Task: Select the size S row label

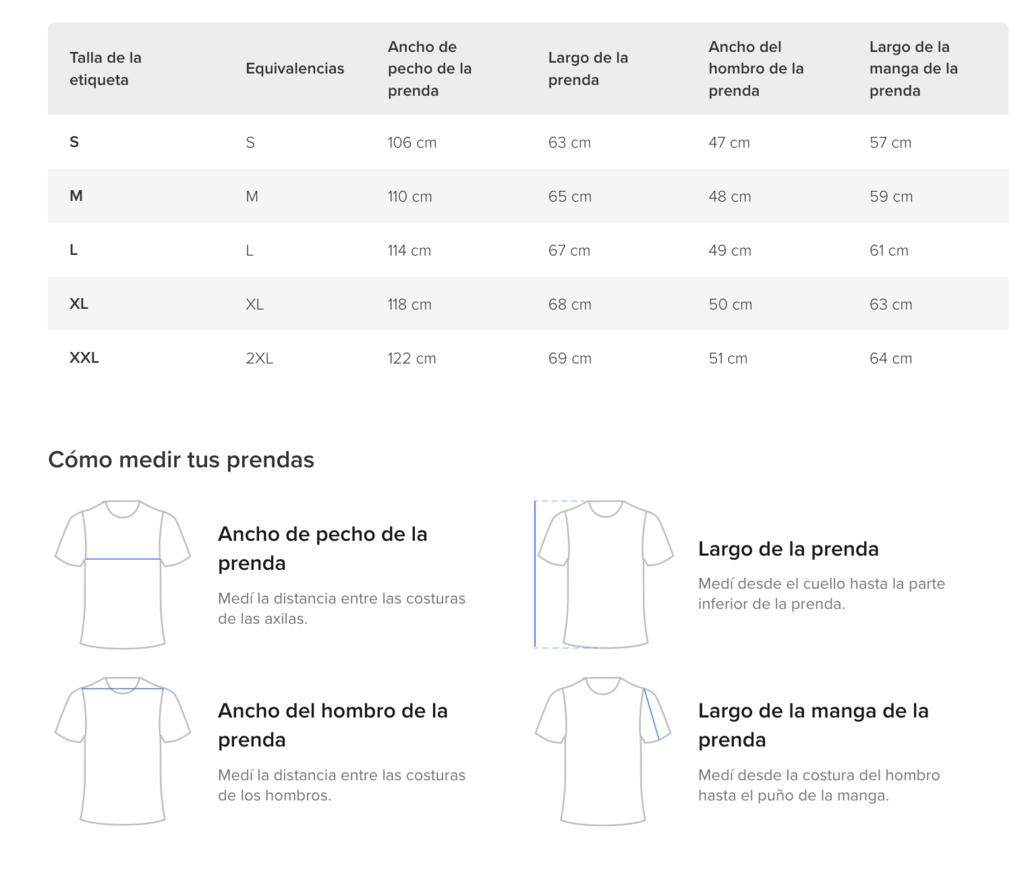Action: point(74,142)
